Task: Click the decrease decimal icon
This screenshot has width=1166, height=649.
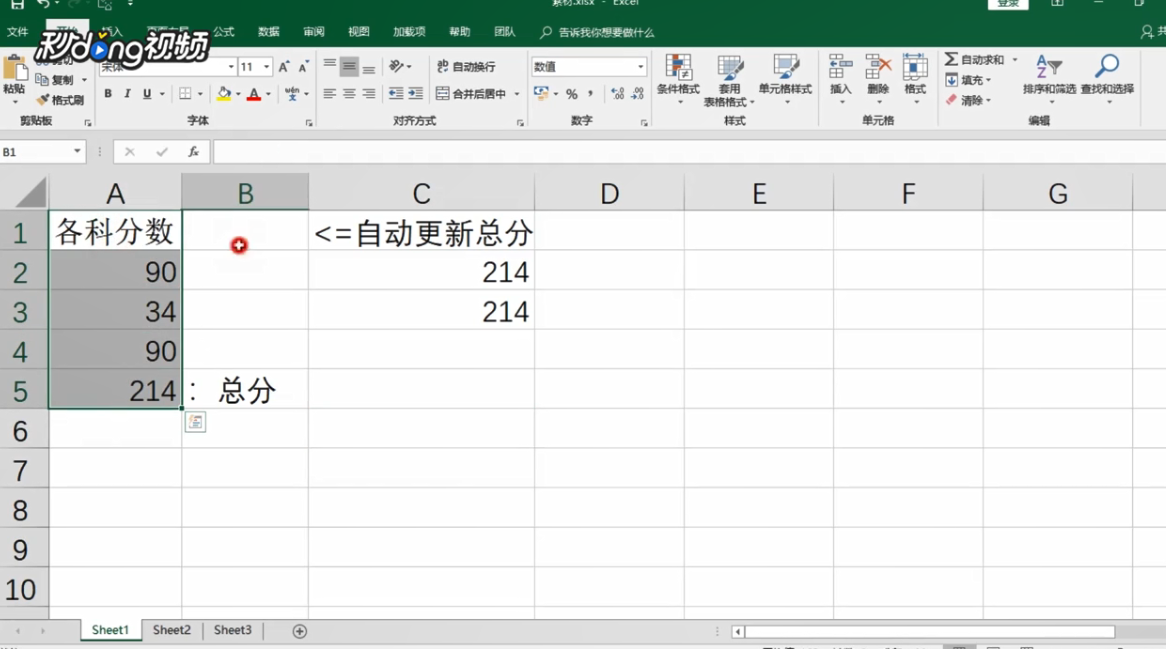Action: [x=637, y=94]
